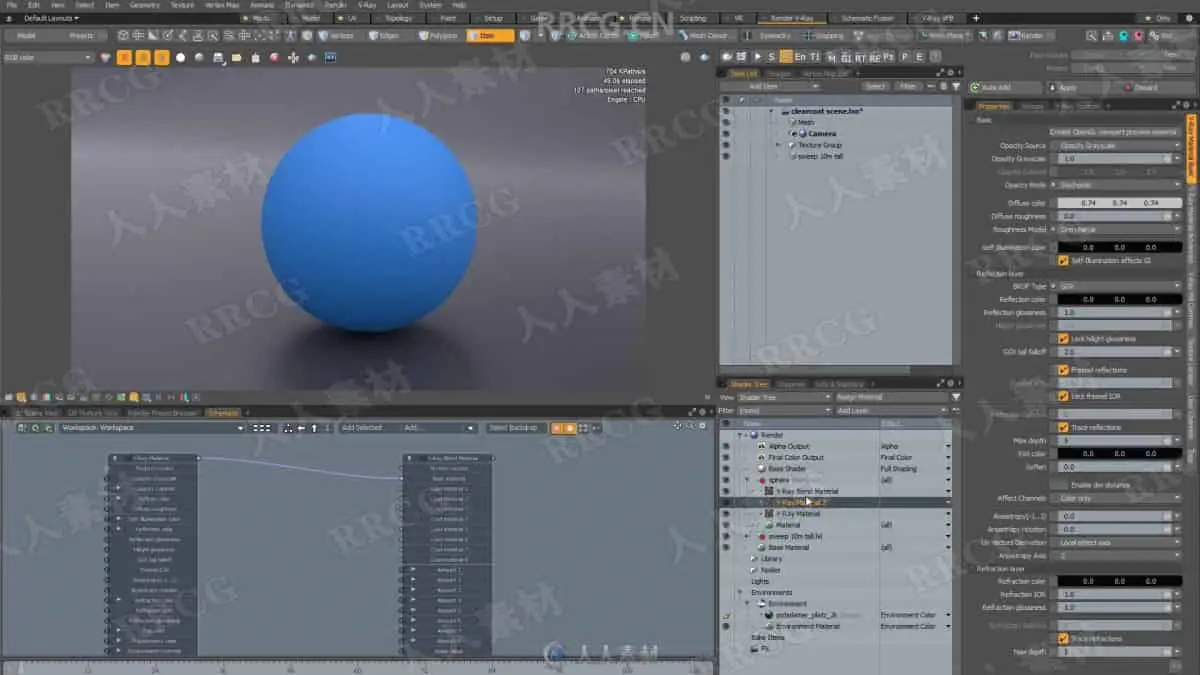
Task: Collapse the Render node in Shader Tree
Action: coord(741,435)
